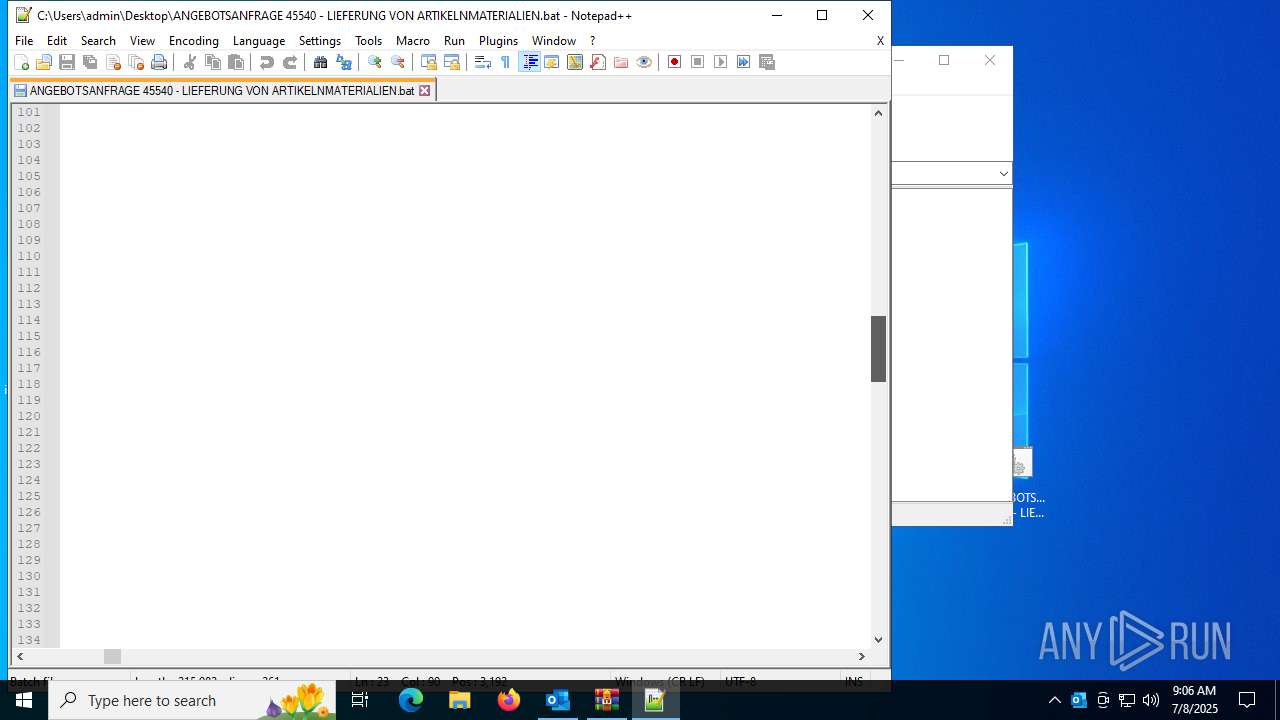Open the Run menu
Image resolution: width=1280 pixels, height=720 pixels.
pyautogui.click(x=454, y=41)
